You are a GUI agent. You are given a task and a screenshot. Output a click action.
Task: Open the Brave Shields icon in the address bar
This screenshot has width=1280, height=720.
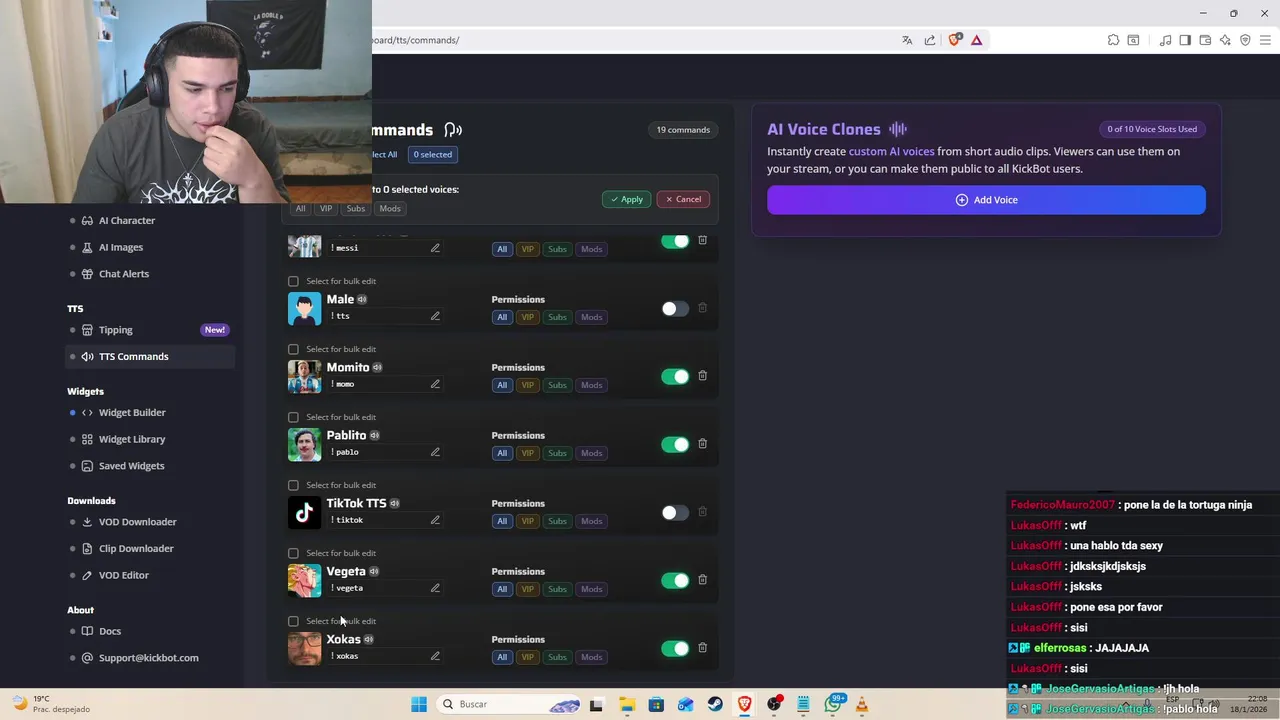[954, 40]
